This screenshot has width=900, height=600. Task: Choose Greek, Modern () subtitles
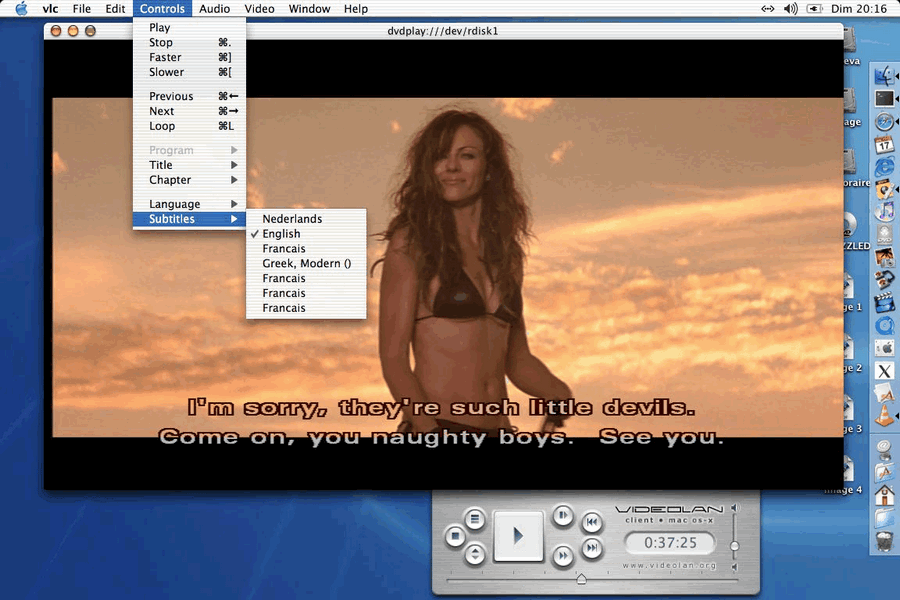coord(307,264)
